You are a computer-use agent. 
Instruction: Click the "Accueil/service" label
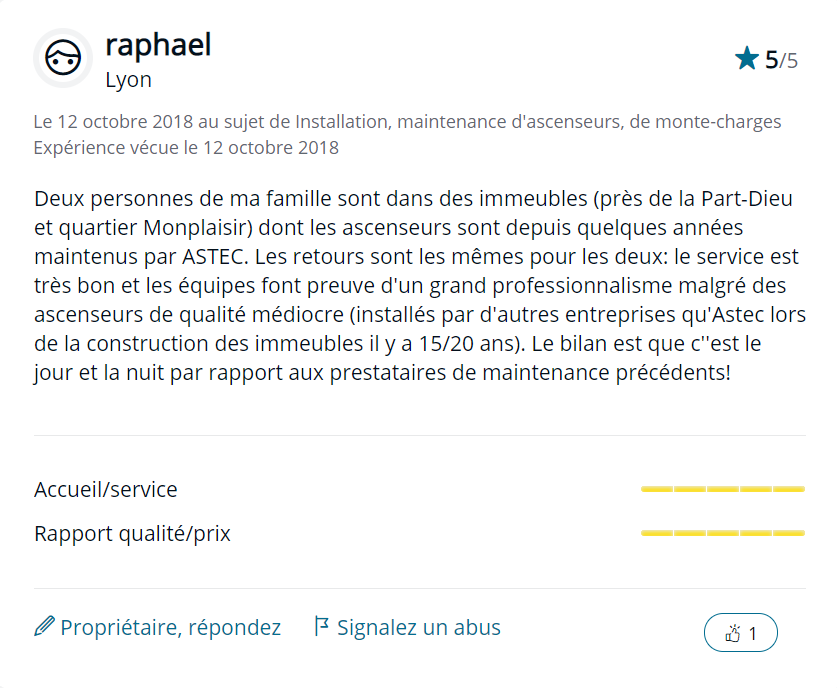106,490
